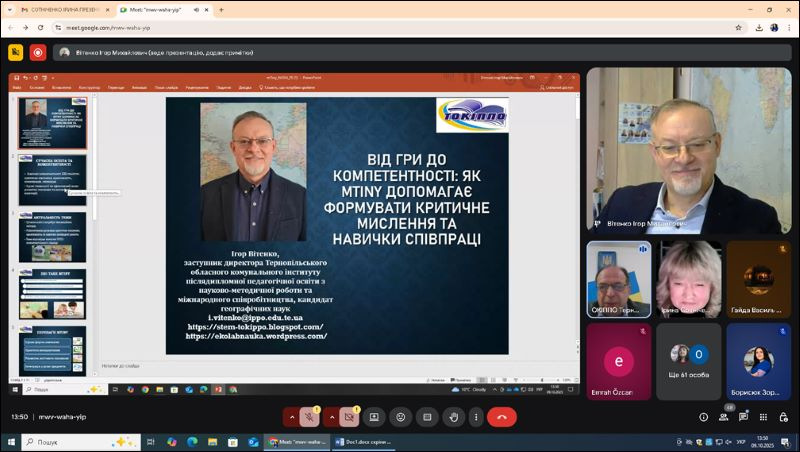Unmute the microphone
The height and width of the screenshot is (452, 800).
(x=309, y=417)
